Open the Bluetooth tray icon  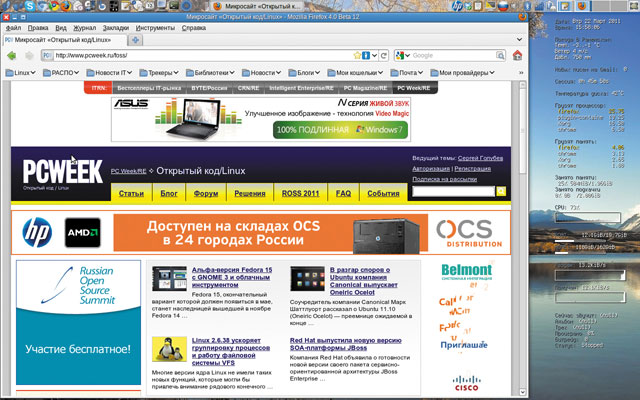click(x=527, y=6)
